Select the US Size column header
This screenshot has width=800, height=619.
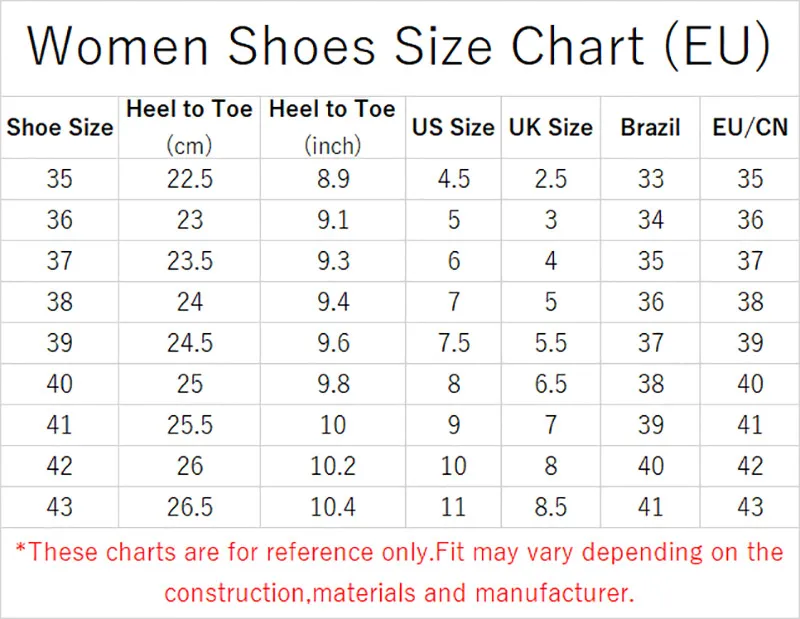(x=453, y=128)
